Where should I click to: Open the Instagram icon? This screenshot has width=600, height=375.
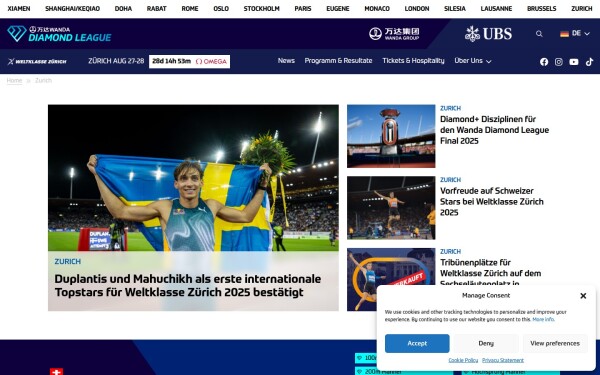(559, 62)
